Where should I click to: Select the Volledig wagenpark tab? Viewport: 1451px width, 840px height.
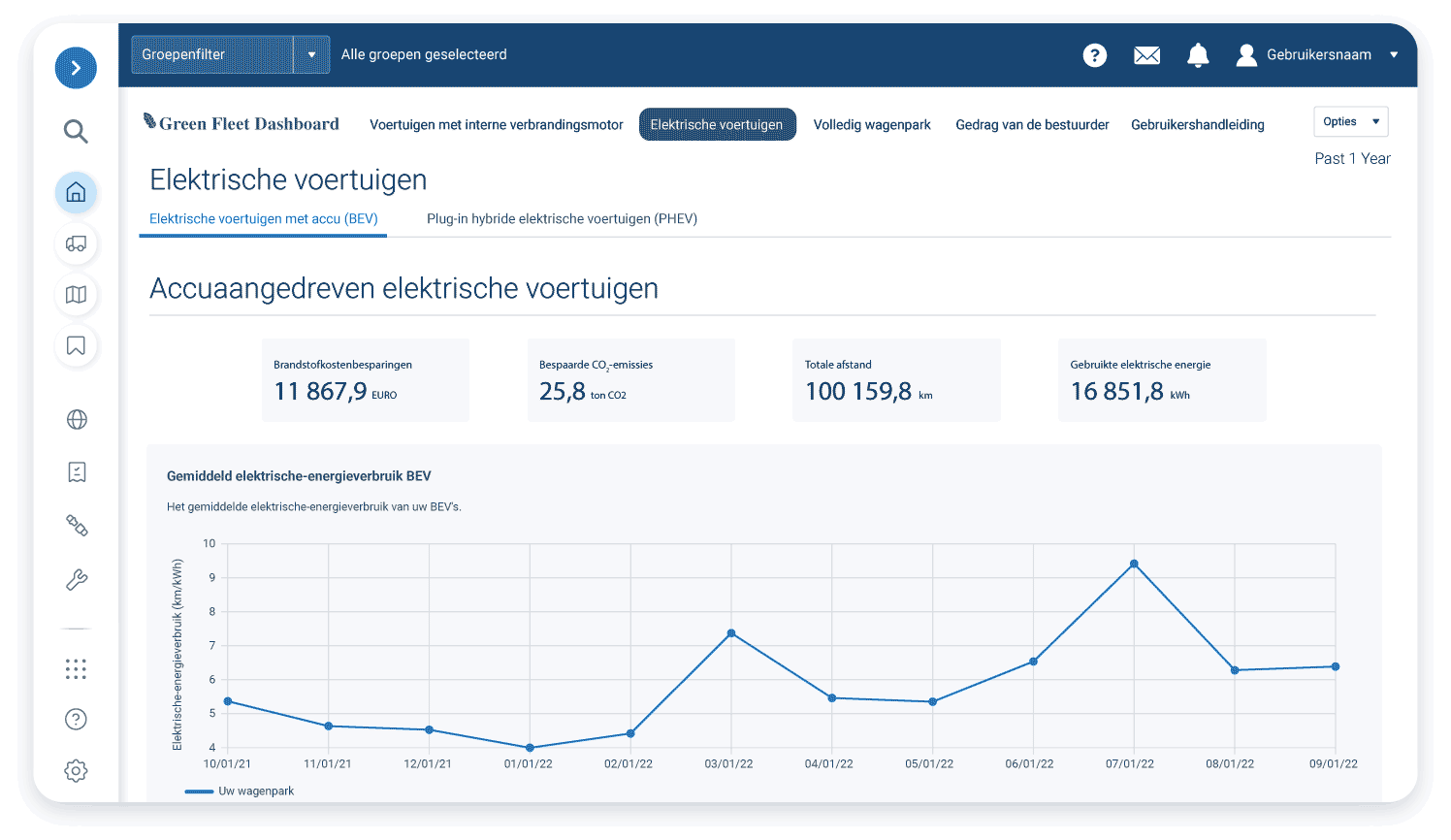pyautogui.click(x=871, y=125)
